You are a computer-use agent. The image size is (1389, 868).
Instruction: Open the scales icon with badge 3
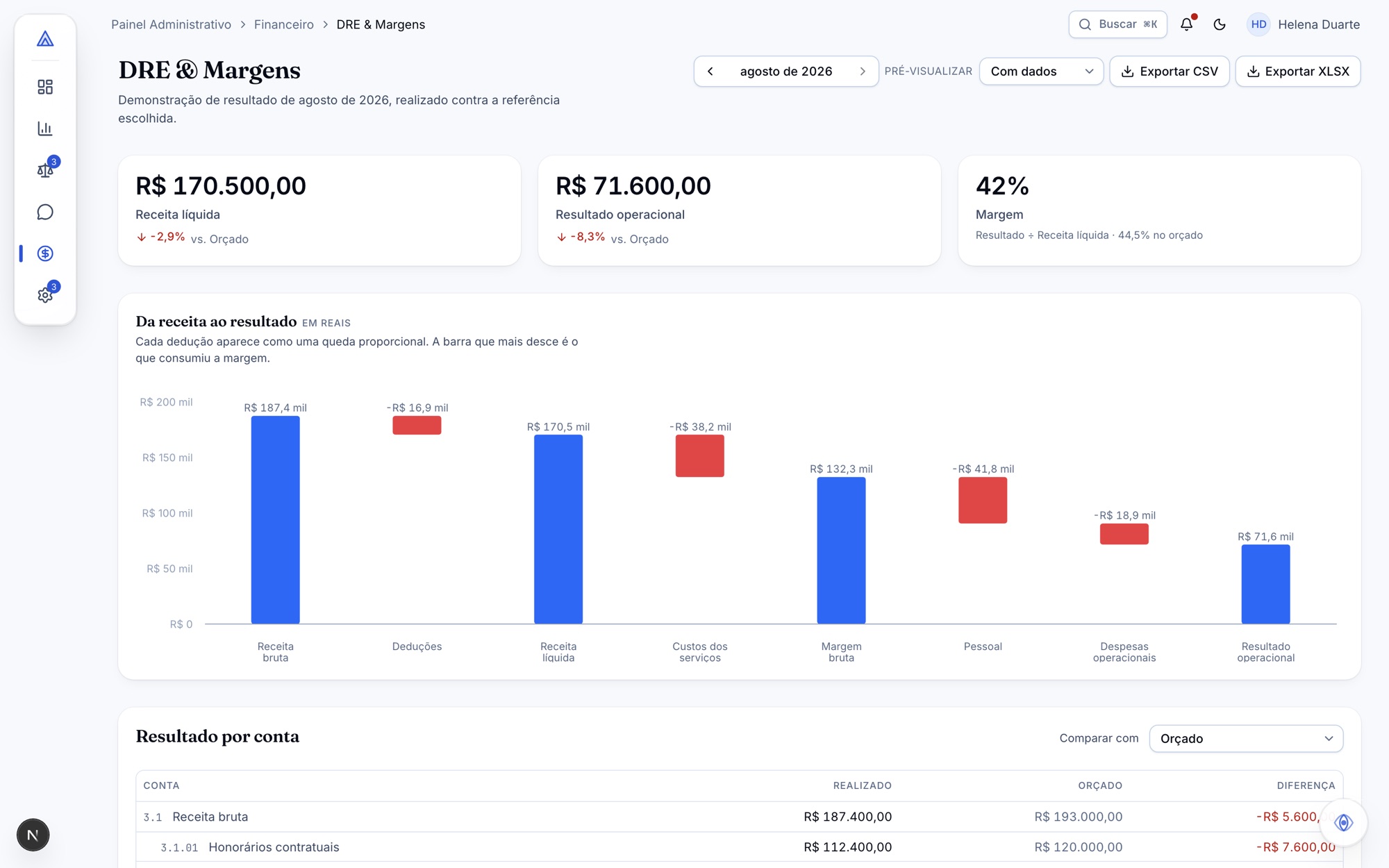pos(45,170)
